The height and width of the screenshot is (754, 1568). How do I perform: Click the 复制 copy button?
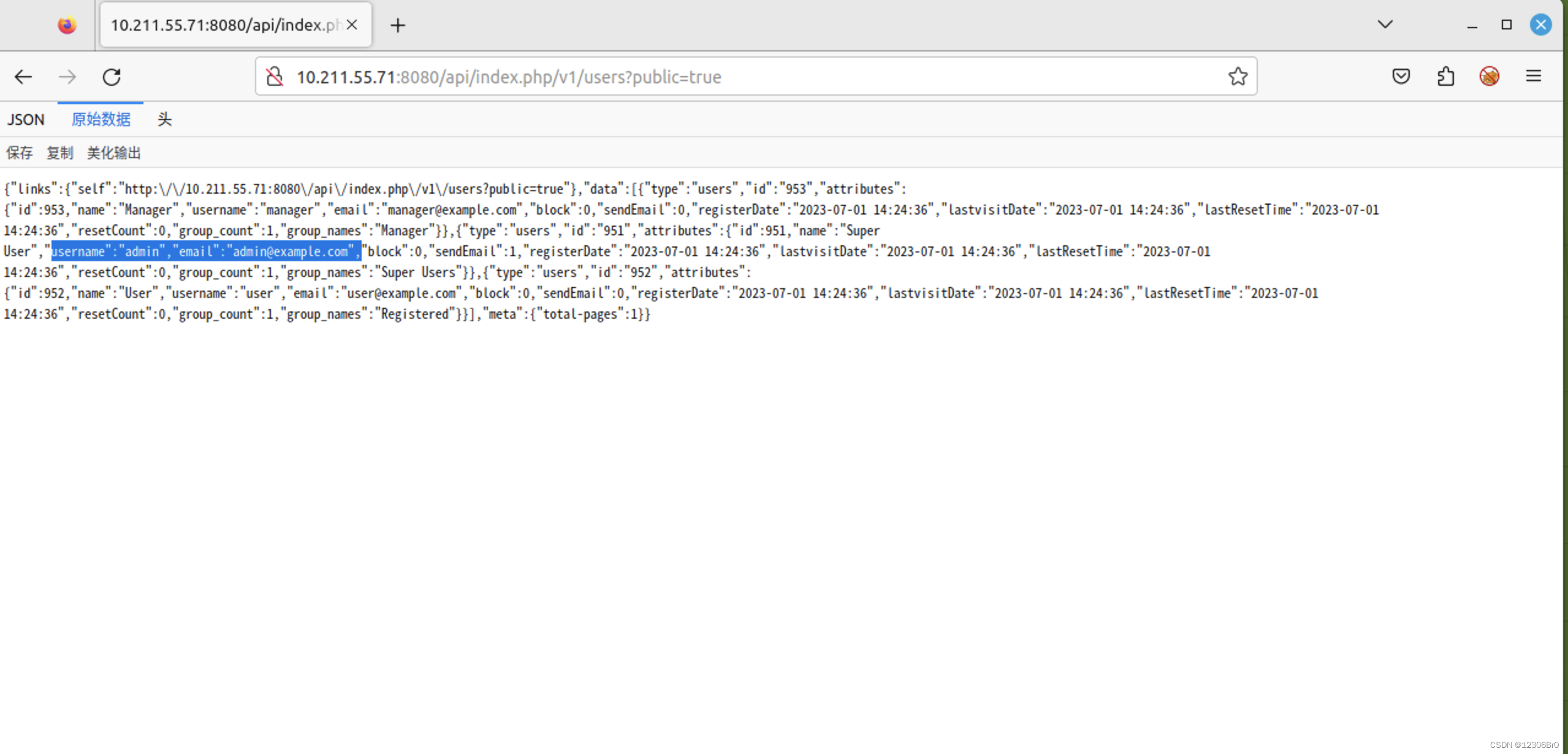tap(60, 153)
